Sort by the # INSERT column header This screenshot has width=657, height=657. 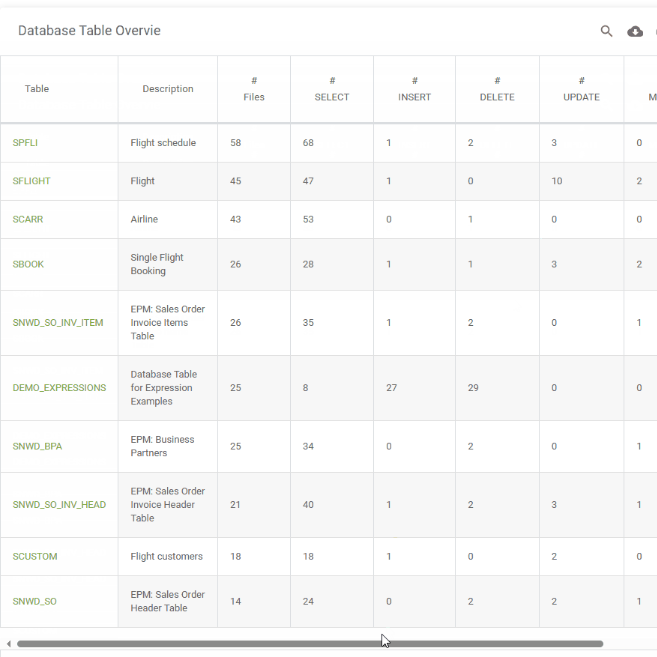(x=414, y=89)
